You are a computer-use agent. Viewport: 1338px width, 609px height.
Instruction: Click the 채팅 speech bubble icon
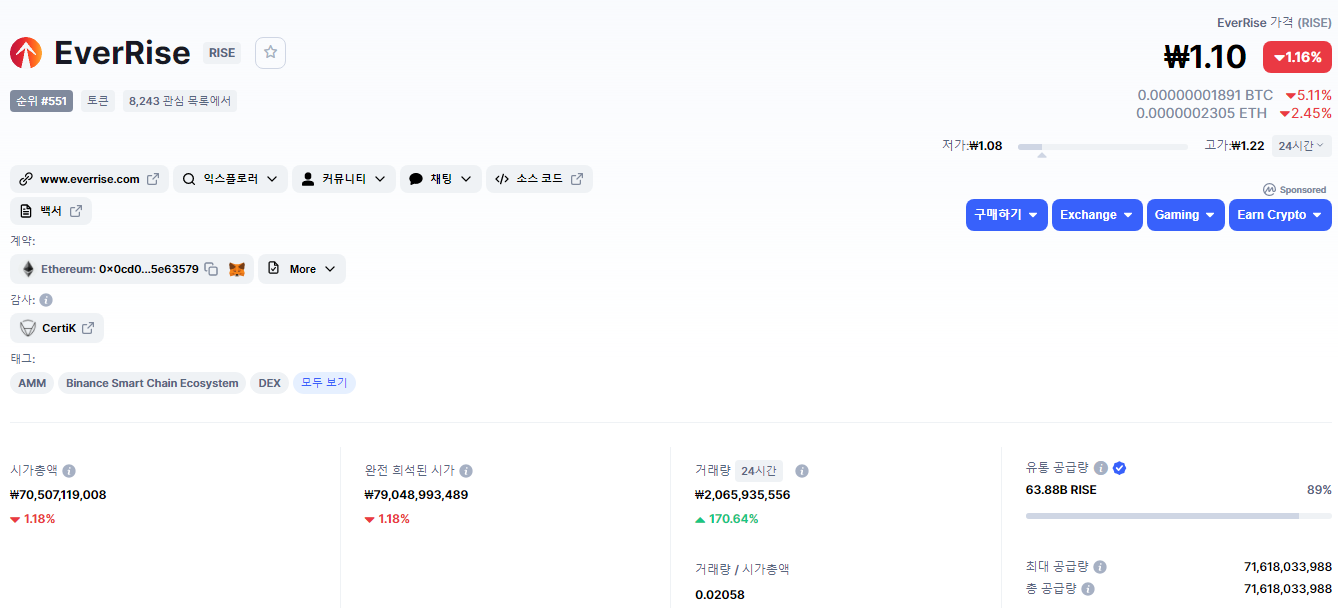(x=416, y=179)
